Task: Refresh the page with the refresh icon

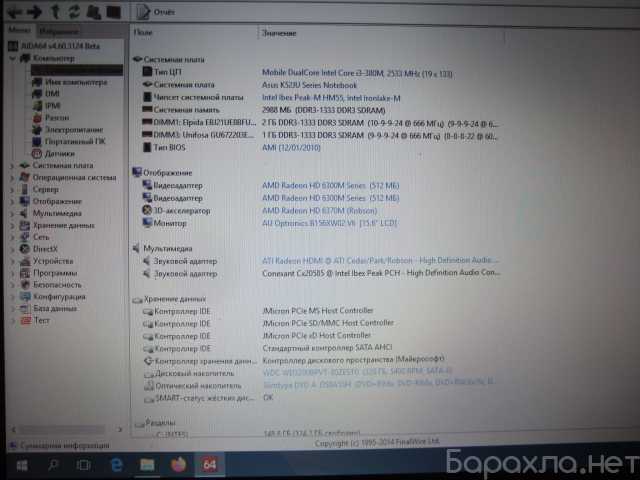Action: point(74,12)
